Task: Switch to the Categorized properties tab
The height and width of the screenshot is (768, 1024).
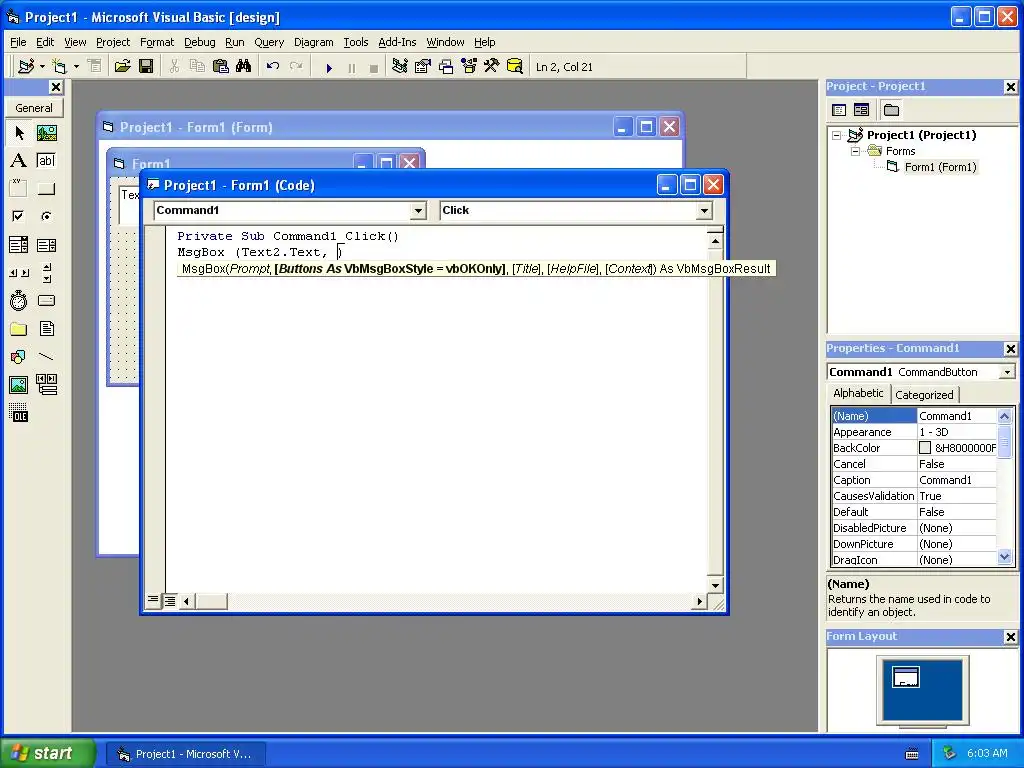Action: click(x=923, y=394)
